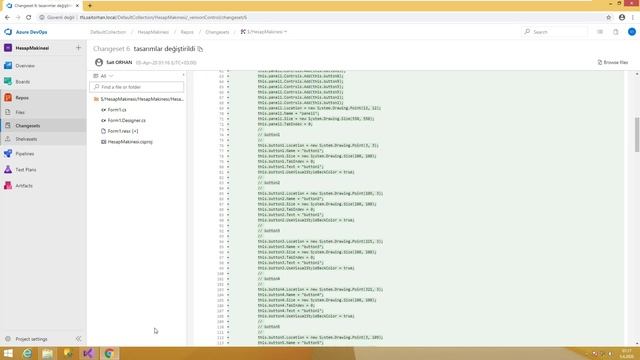Open the Windows Start button
The image size is (640, 360).
pyautogui.click(x=8, y=353)
